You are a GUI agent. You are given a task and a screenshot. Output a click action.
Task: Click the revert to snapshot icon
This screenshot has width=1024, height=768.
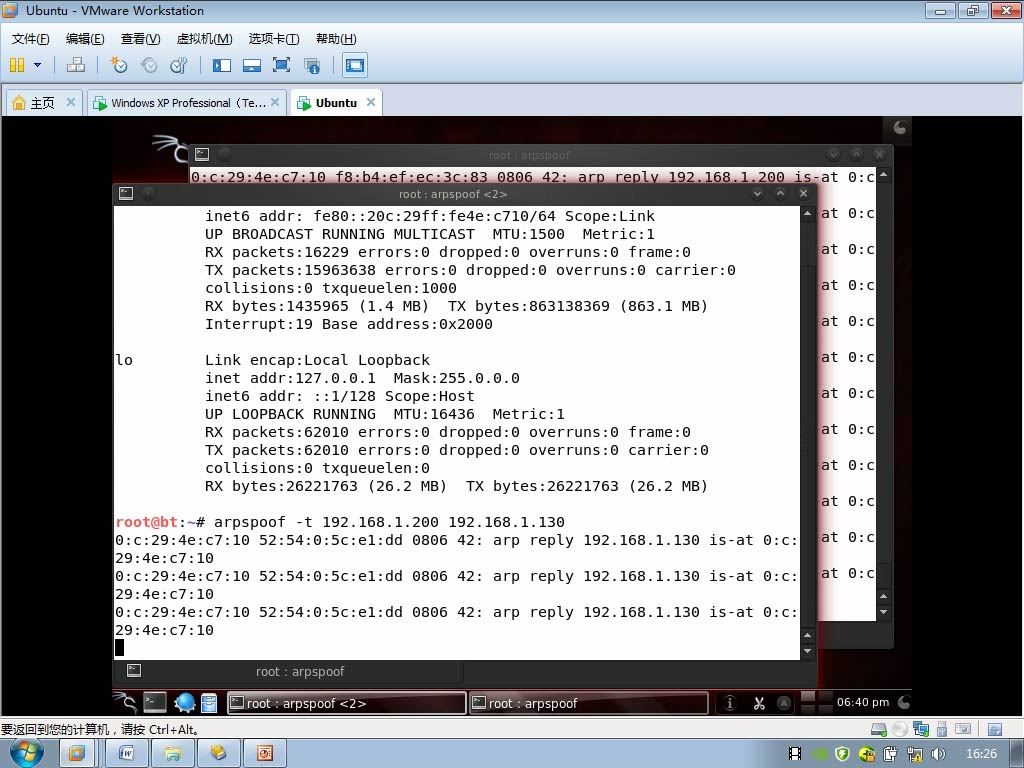pos(149,65)
